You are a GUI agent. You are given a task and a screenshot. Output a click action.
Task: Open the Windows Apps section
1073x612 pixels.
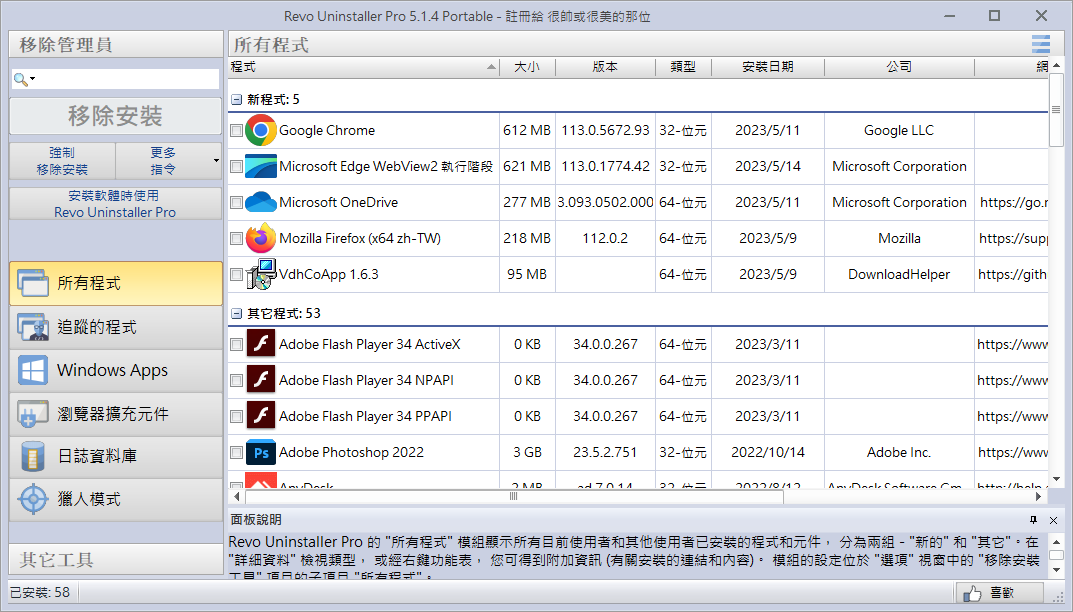116,370
